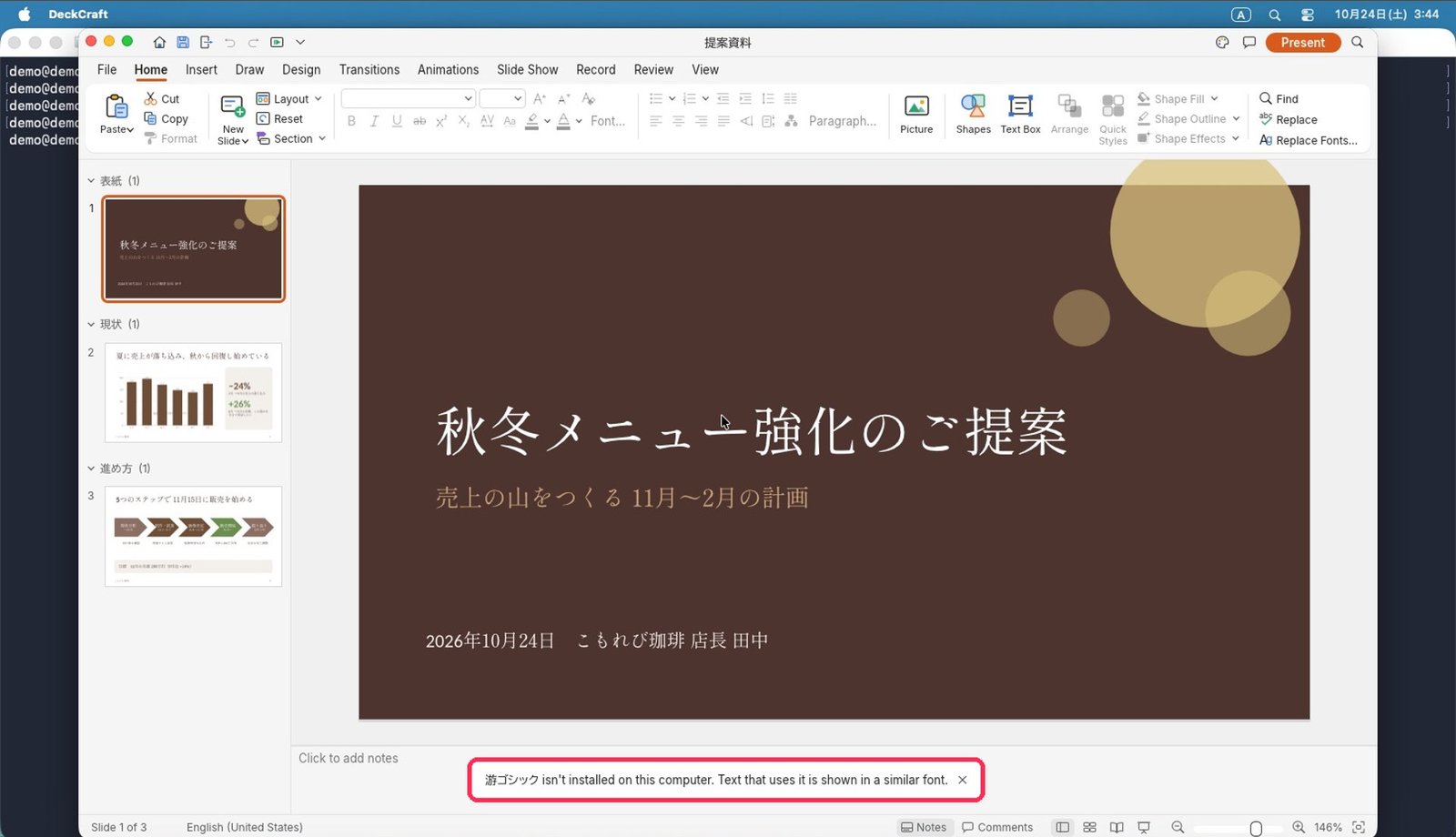Image resolution: width=1456 pixels, height=837 pixels.
Task: Click the numbered list icon
Action: click(689, 98)
